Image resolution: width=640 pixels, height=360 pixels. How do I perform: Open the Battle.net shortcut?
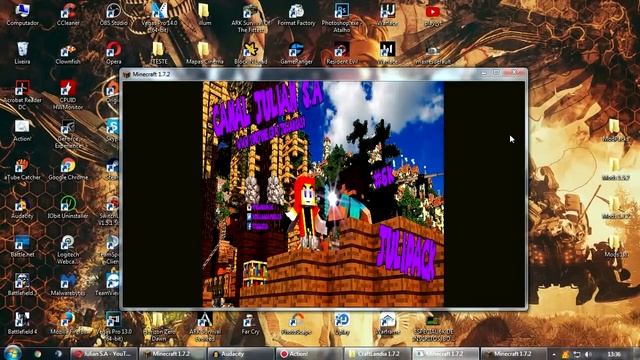[x=22, y=246]
